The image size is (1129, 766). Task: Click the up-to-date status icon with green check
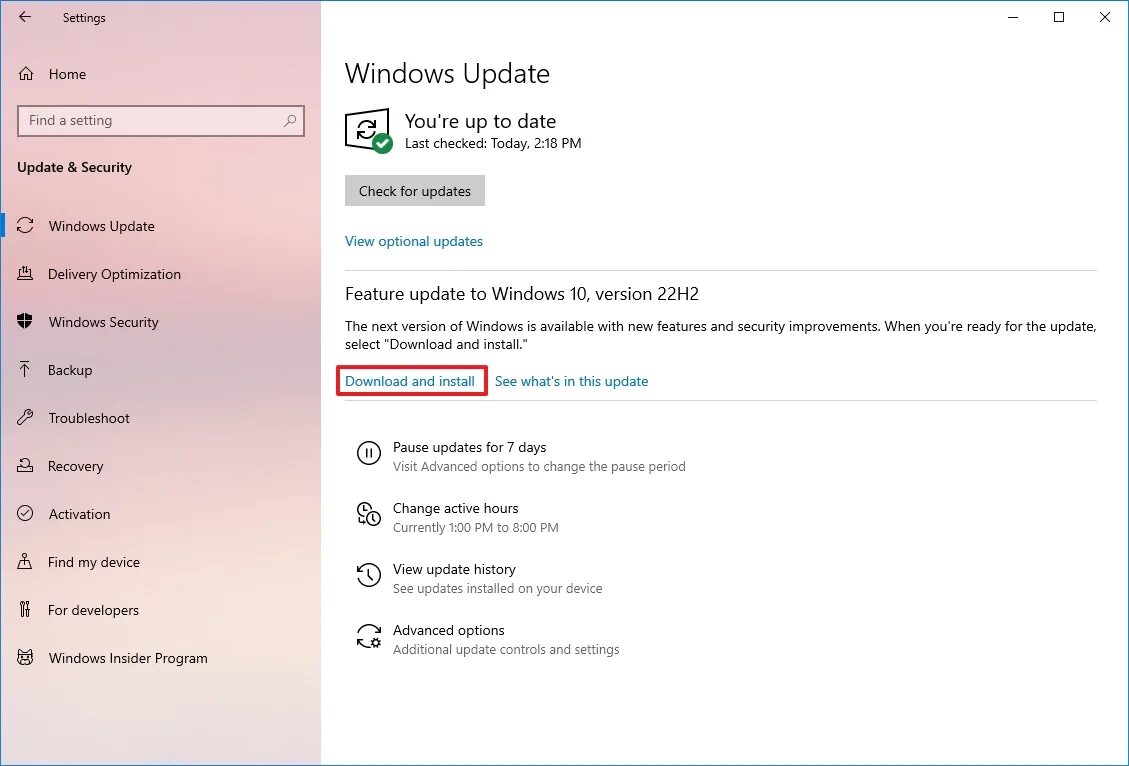pos(369,130)
